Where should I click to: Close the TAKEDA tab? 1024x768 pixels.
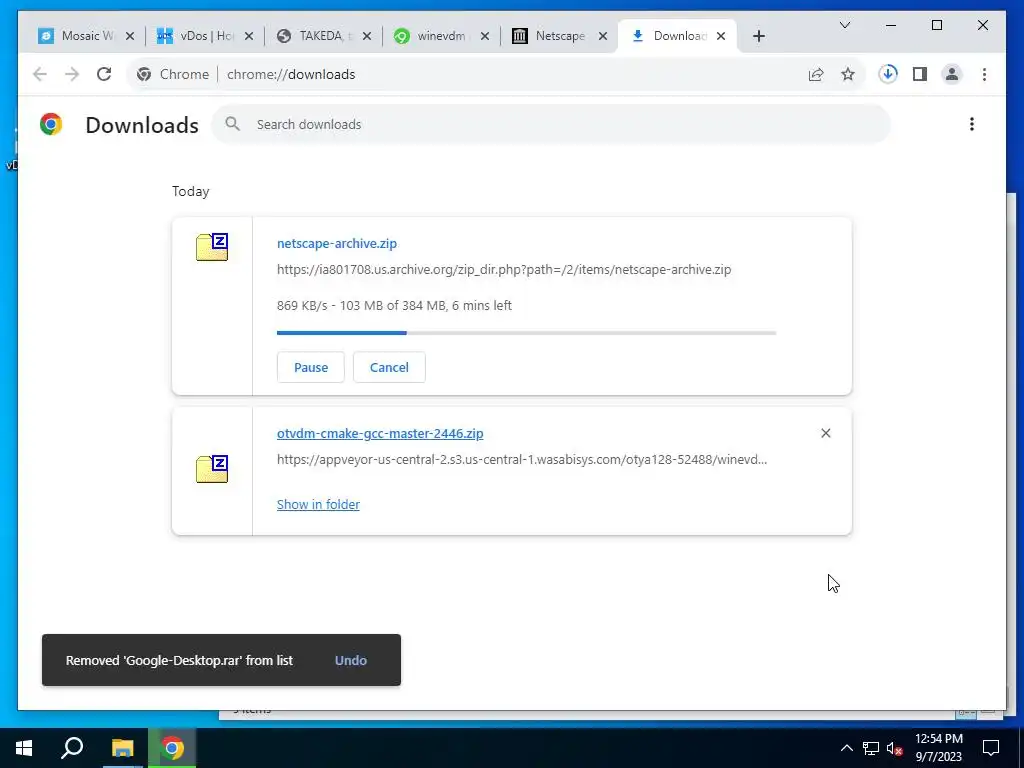[367, 36]
